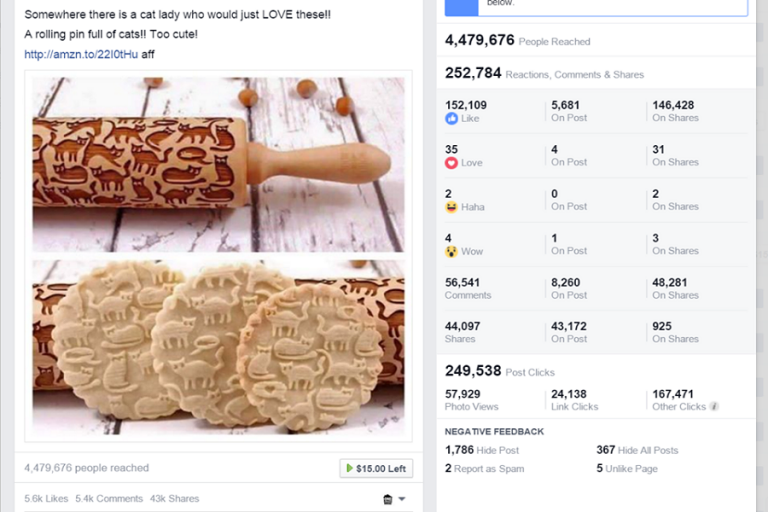Click the 5.4k Comments link
This screenshot has height=512, width=768.
click(x=109, y=498)
